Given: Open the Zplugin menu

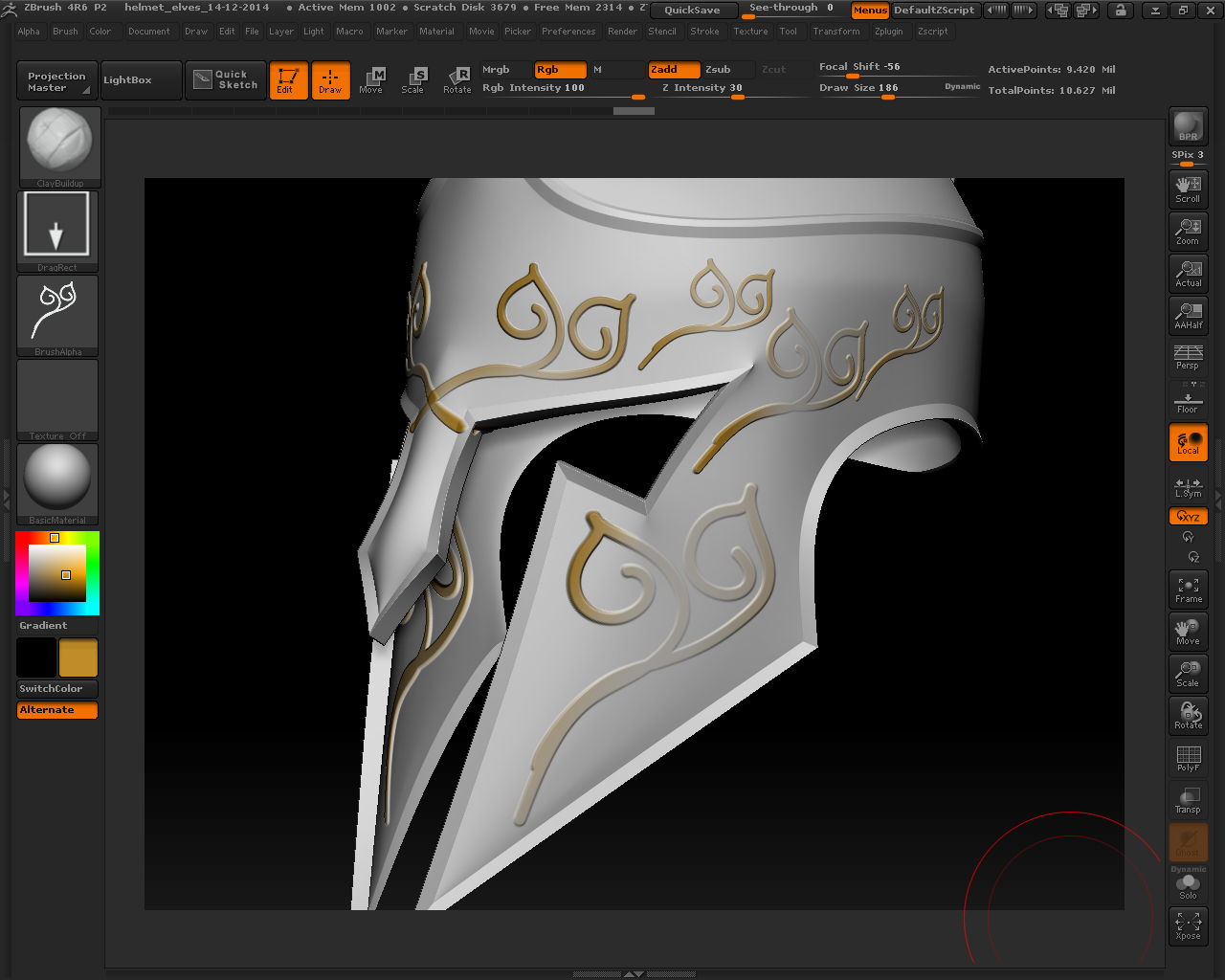Looking at the screenshot, I should point(888,32).
